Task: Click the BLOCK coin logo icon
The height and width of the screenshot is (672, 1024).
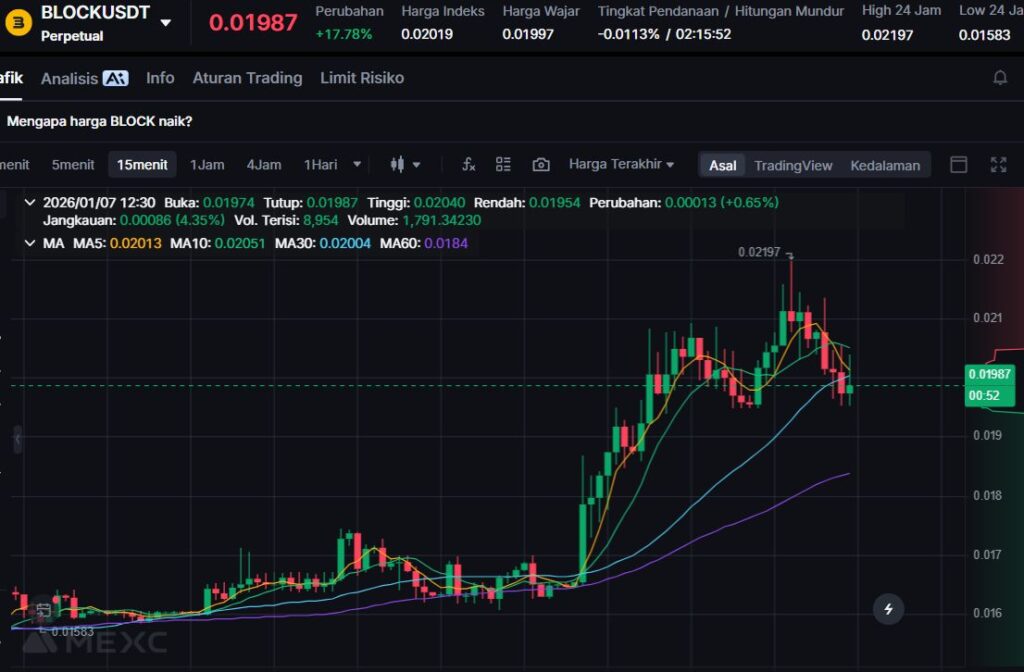Action: [x=17, y=20]
